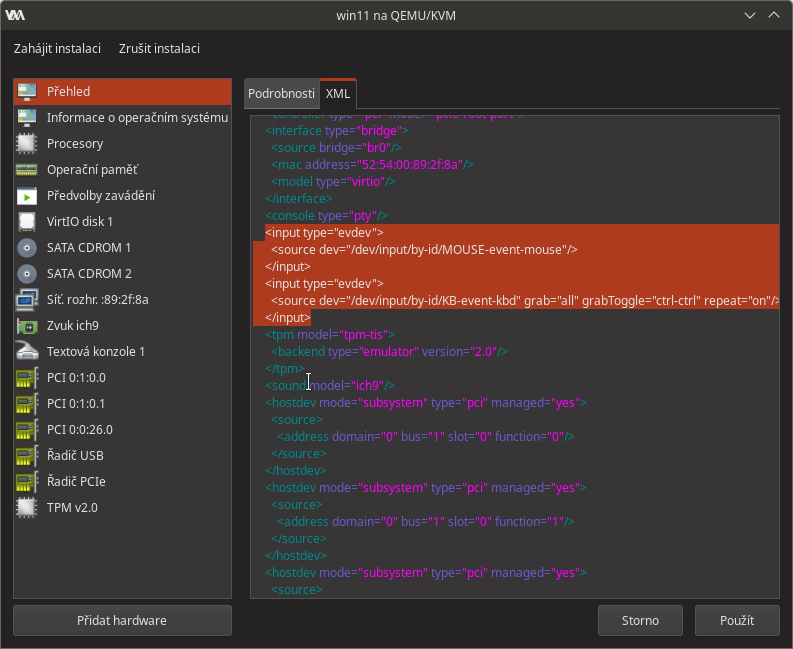Screen dimensions: 793x649
Task: Switch to the Podrobnosti tab
Action: point(281,94)
